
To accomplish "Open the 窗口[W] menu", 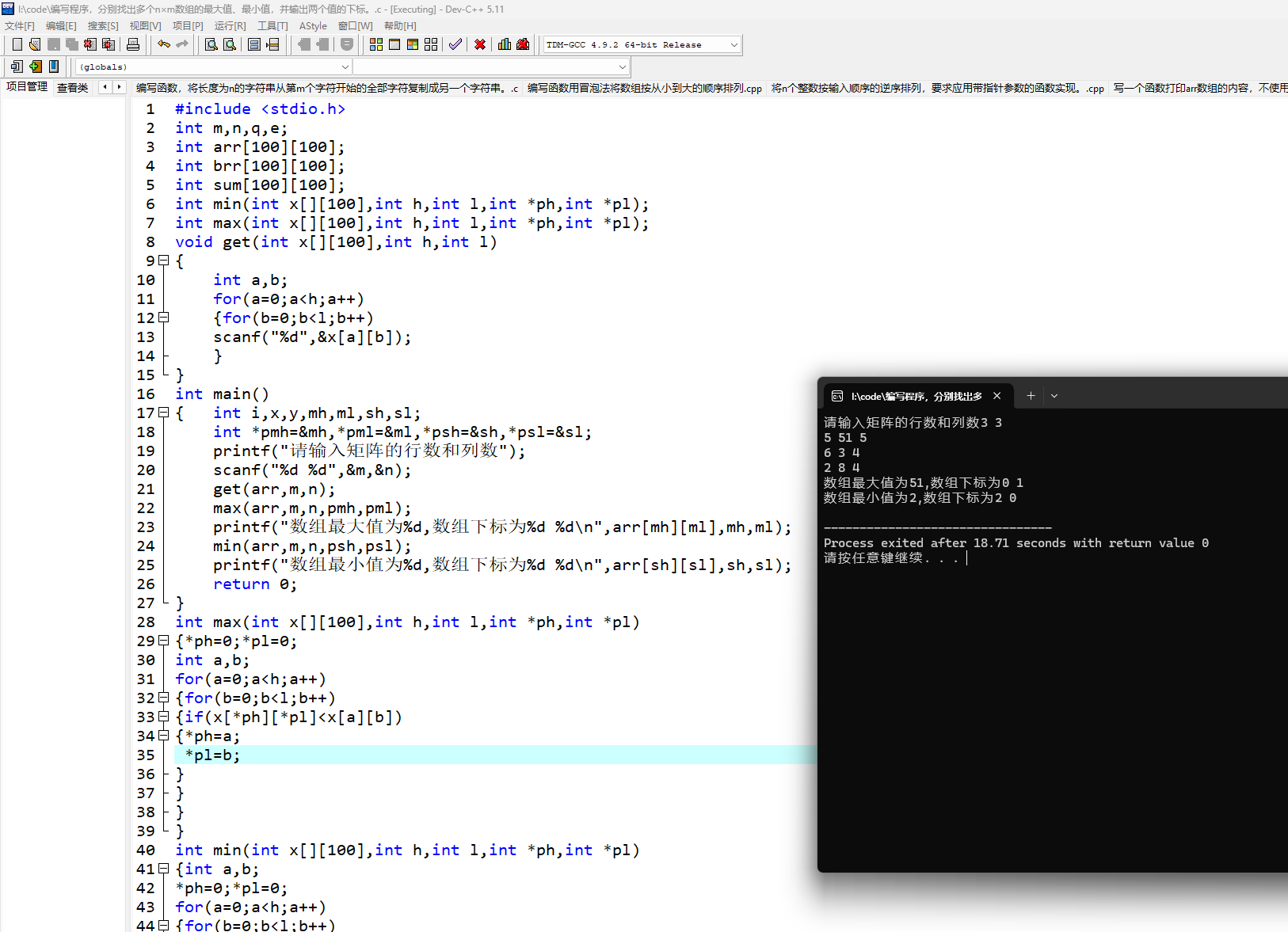I will pyautogui.click(x=356, y=26).
